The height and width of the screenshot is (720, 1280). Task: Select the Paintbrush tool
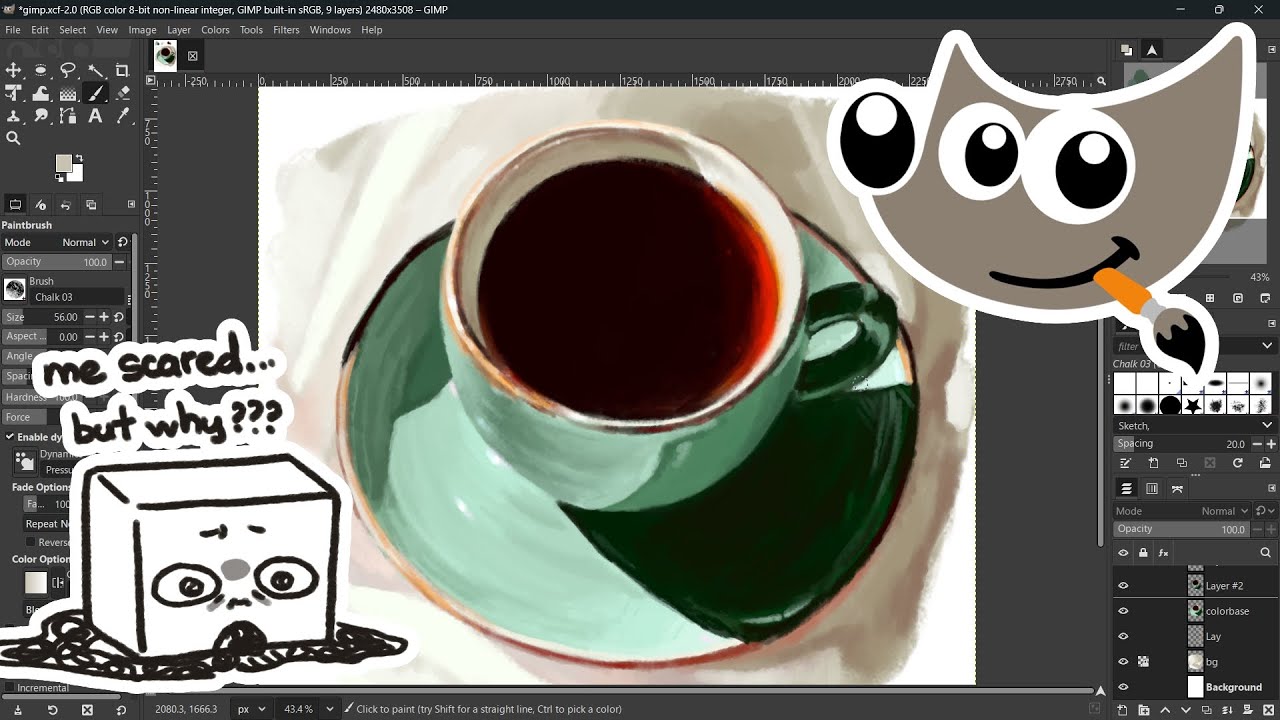tap(96, 93)
